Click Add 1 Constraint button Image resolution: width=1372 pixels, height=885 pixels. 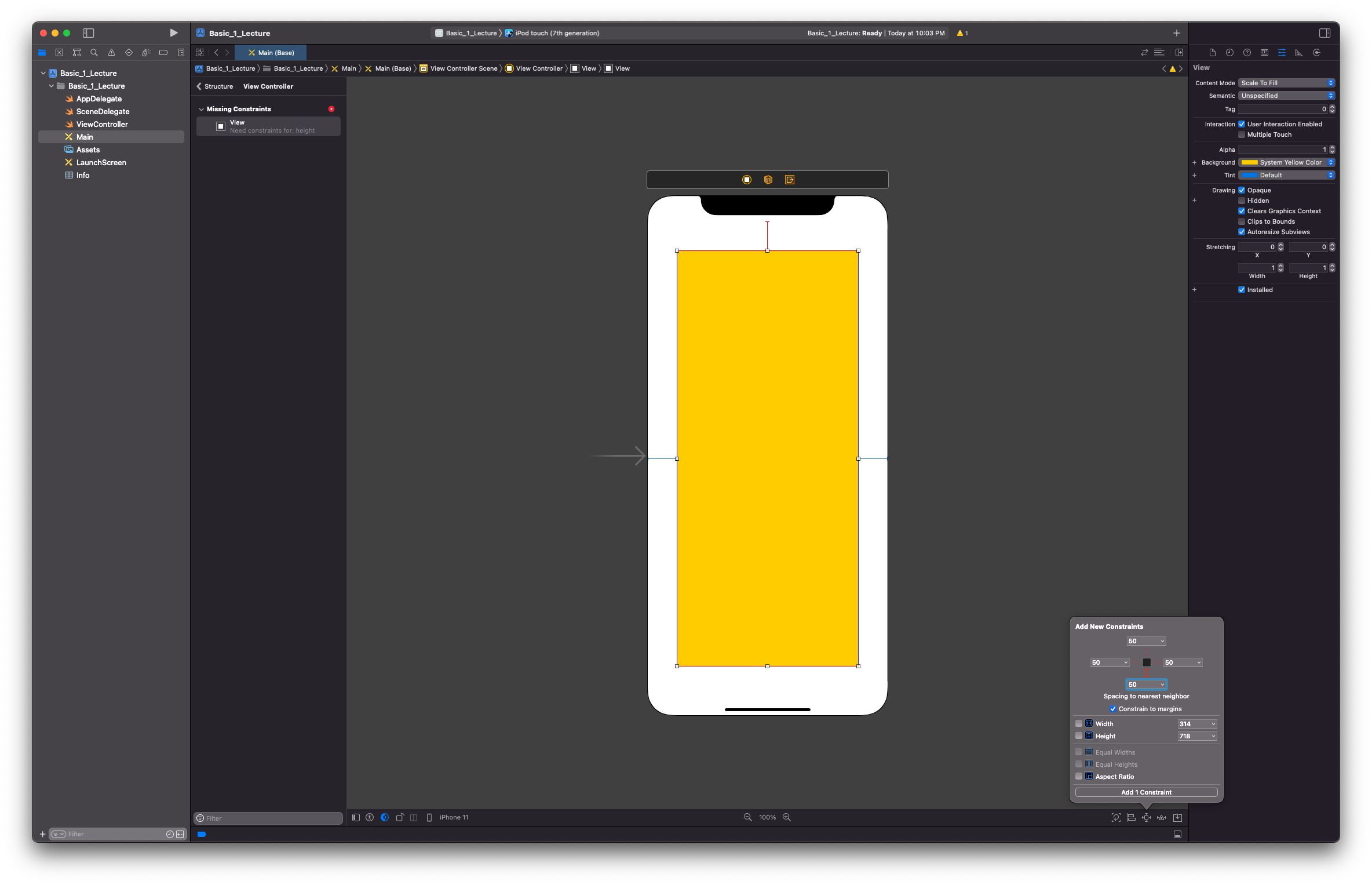[x=1145, y=792]
